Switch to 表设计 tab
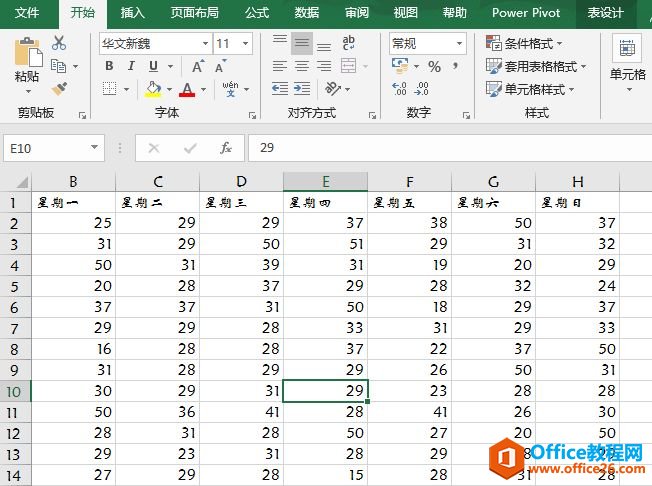Viewport: 652px width, 486px height. point(605,13)
